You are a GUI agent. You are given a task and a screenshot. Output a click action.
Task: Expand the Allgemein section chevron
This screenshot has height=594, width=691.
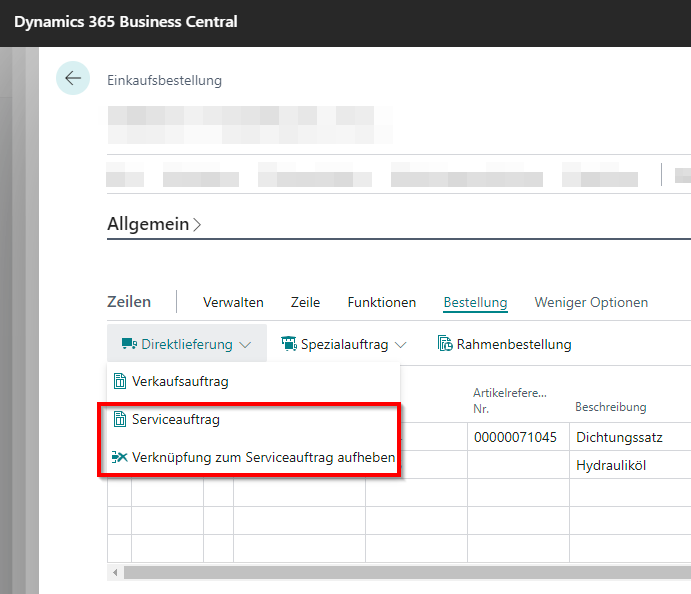pos(197,225)
